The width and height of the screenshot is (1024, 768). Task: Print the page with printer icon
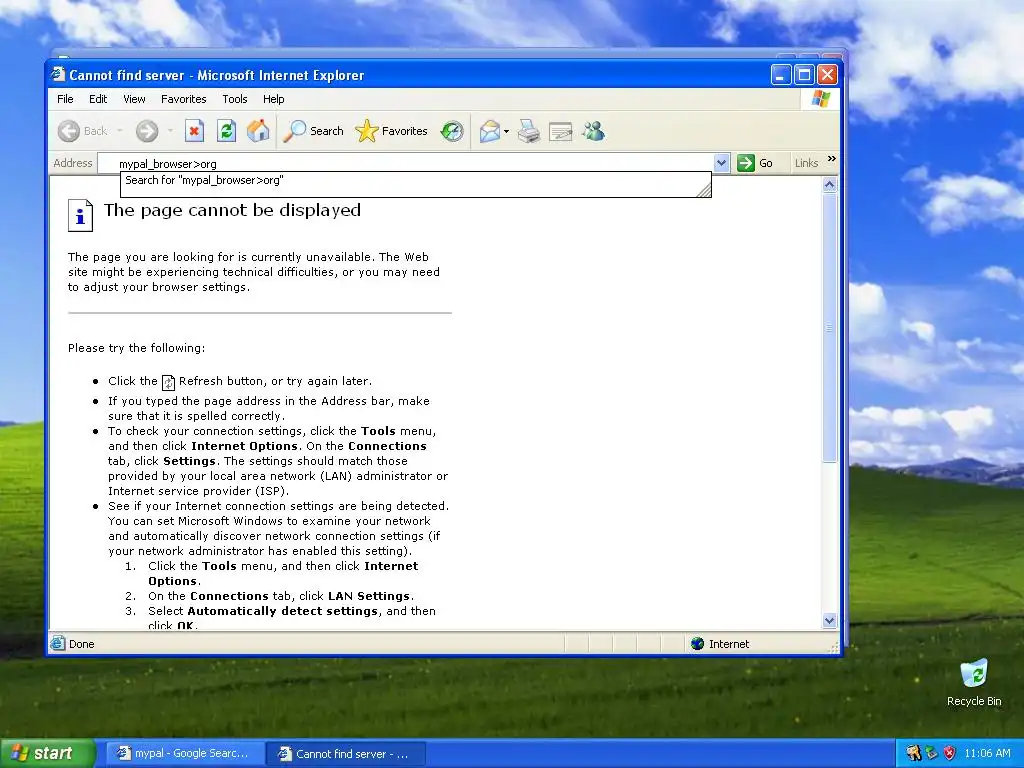[528, 131]
